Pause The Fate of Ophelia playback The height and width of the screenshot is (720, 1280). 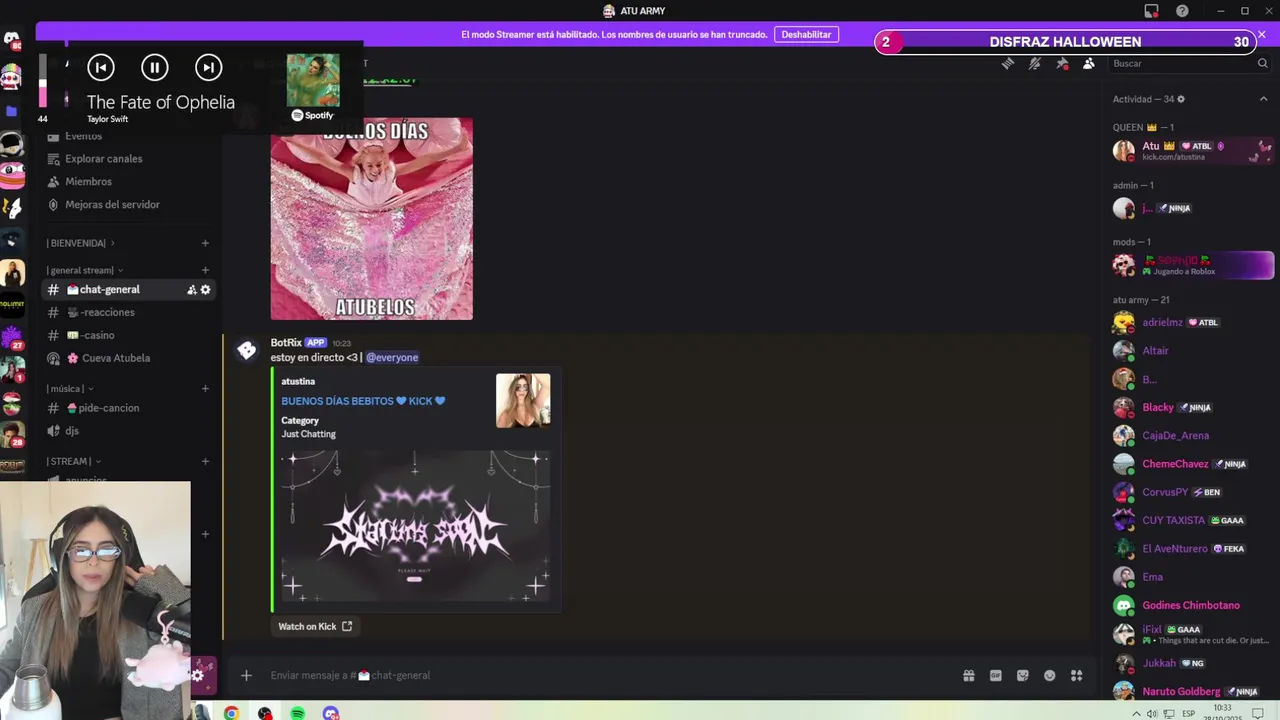[x=155, y=67]
